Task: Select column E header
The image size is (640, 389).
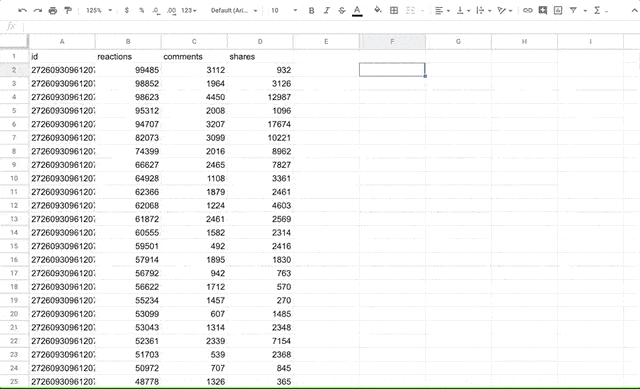Action: pos(326,42)
